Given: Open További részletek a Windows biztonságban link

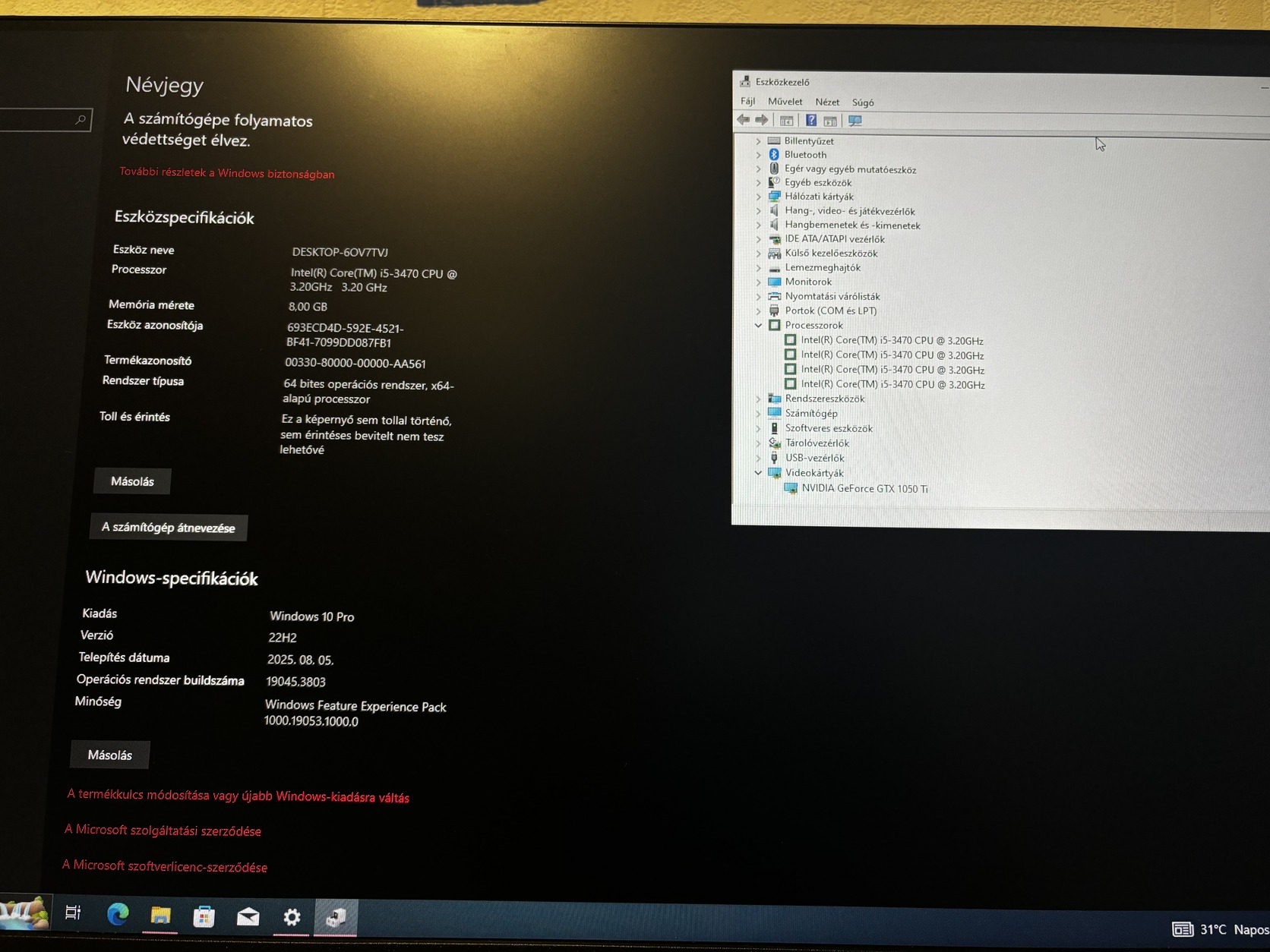Looking at the screenshot, I should [226, 173].
